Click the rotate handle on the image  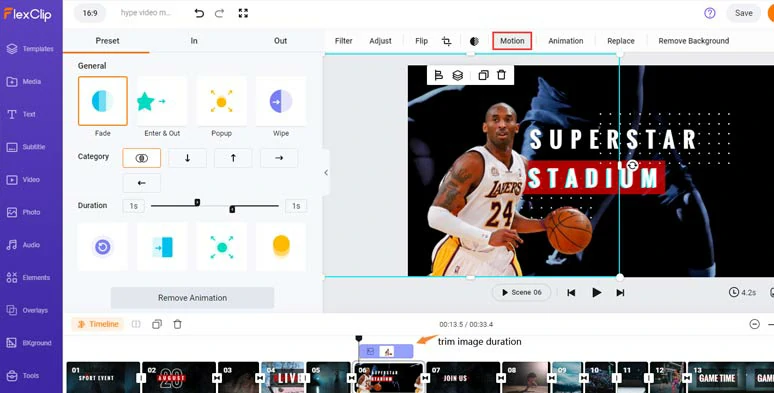click(x=632, y=166)
